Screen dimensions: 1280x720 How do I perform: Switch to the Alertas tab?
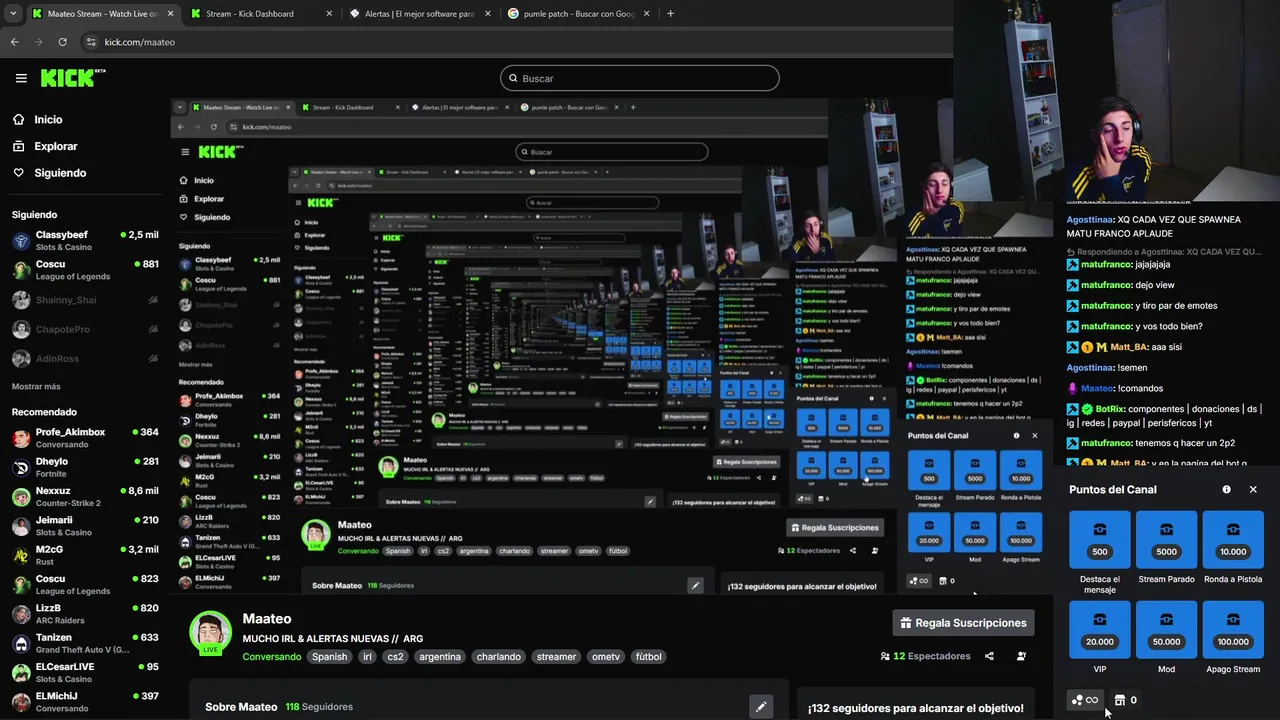pos(419,14)
